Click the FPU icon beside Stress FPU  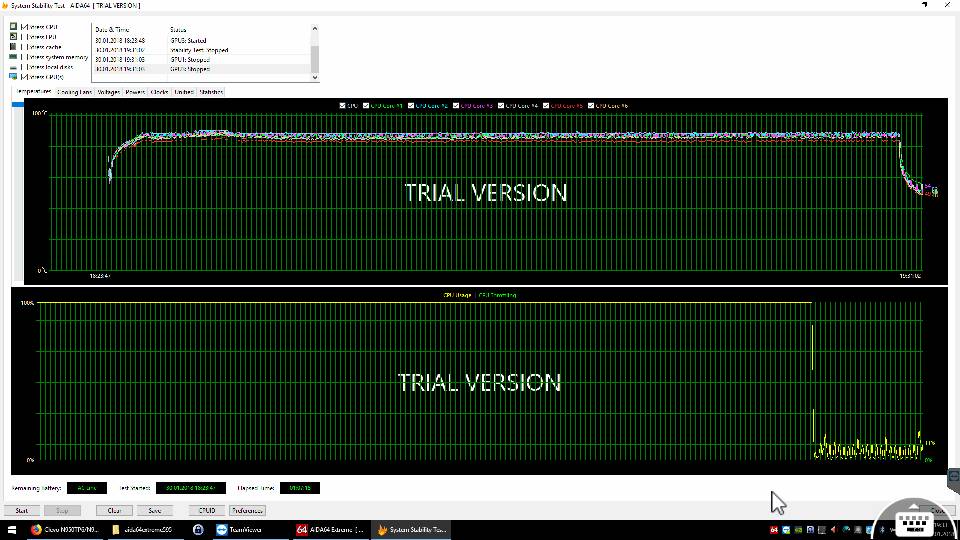click(x=13, y=37)
